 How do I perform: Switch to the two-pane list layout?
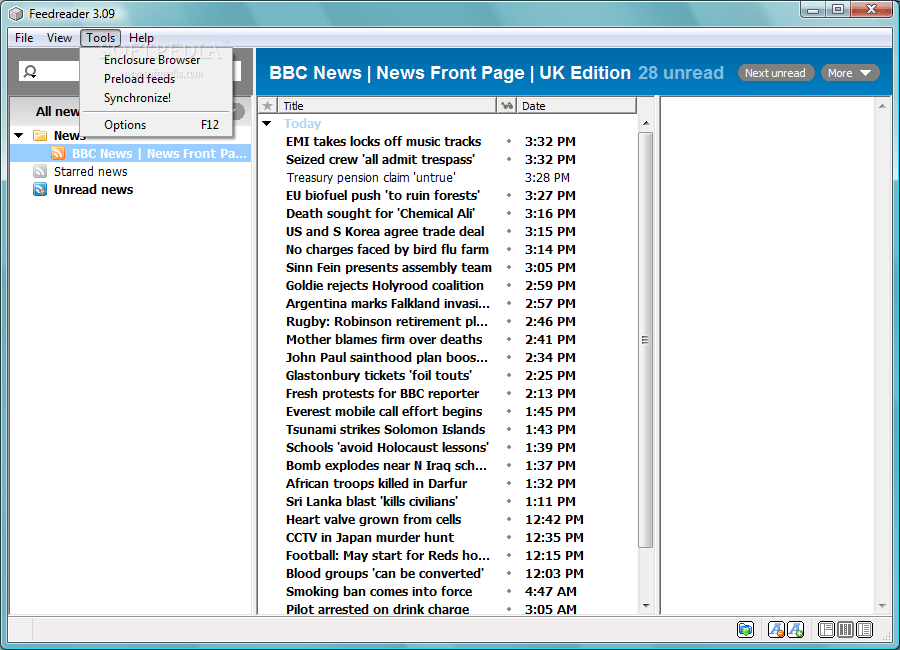coord(864,629)
